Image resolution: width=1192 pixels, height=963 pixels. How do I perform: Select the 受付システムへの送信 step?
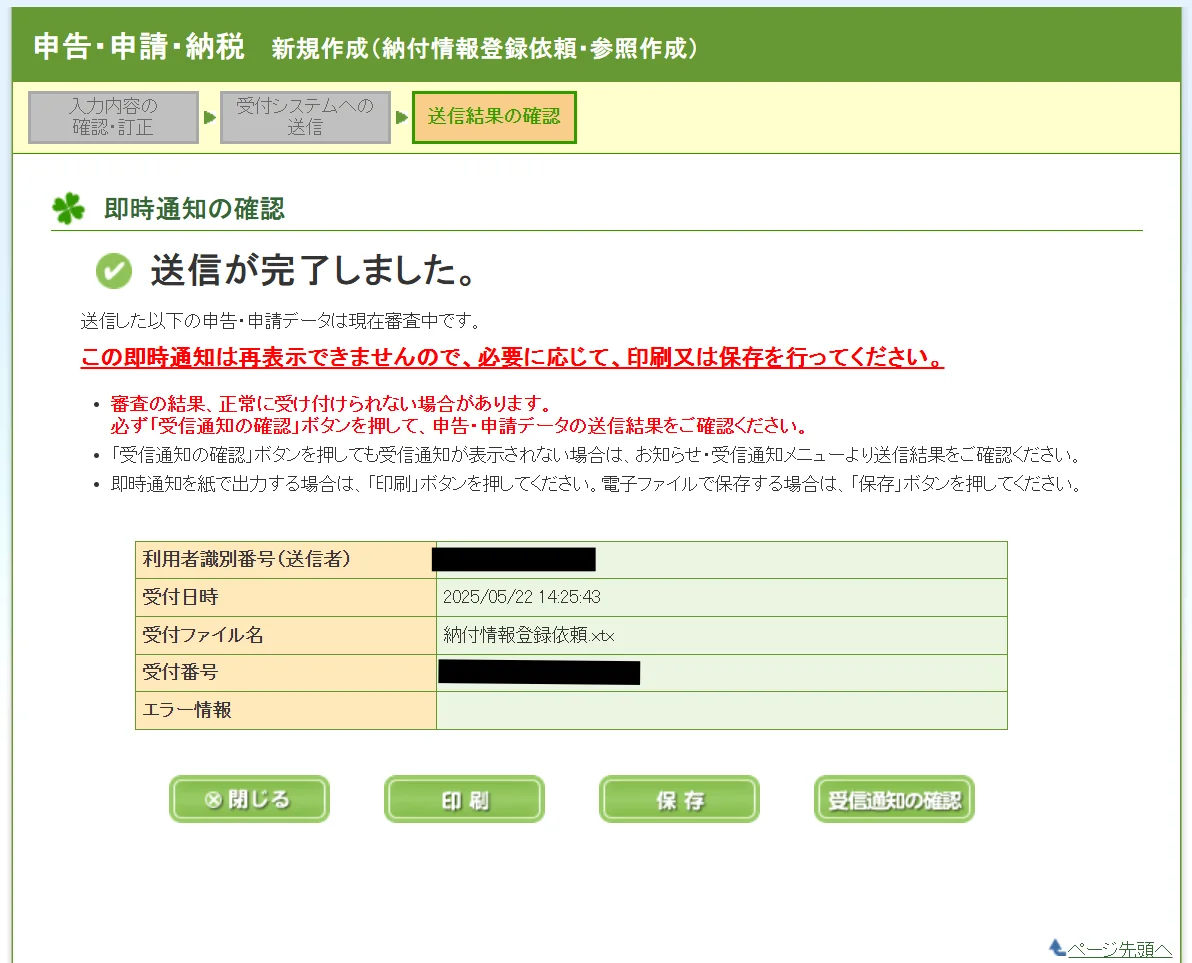pyautogui.click(x=305, y=117)
